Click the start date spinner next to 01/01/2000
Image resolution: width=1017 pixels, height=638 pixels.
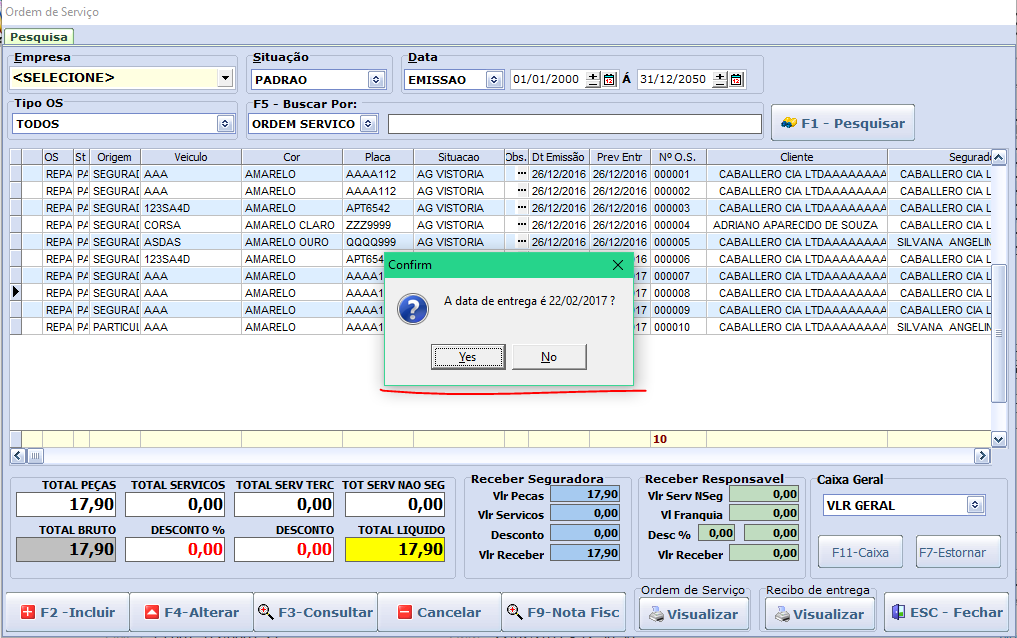click(x=593, y=80)
